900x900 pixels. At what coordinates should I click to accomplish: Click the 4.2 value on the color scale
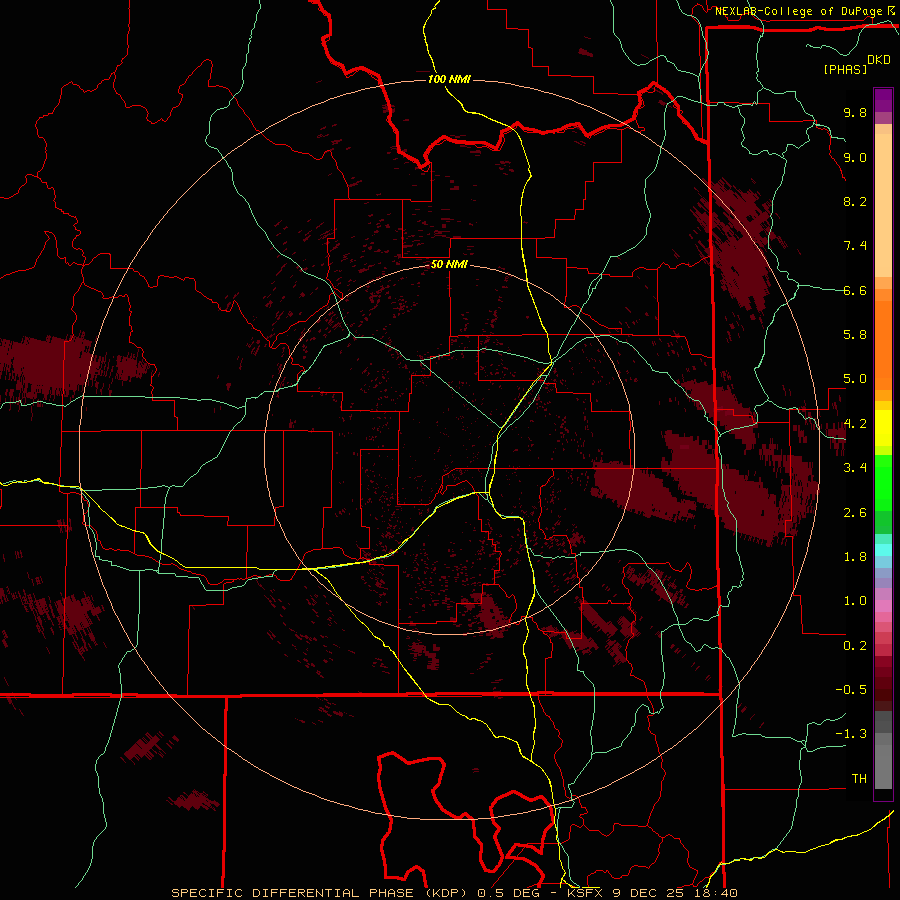pyautogui.click(x=855, y=424)
